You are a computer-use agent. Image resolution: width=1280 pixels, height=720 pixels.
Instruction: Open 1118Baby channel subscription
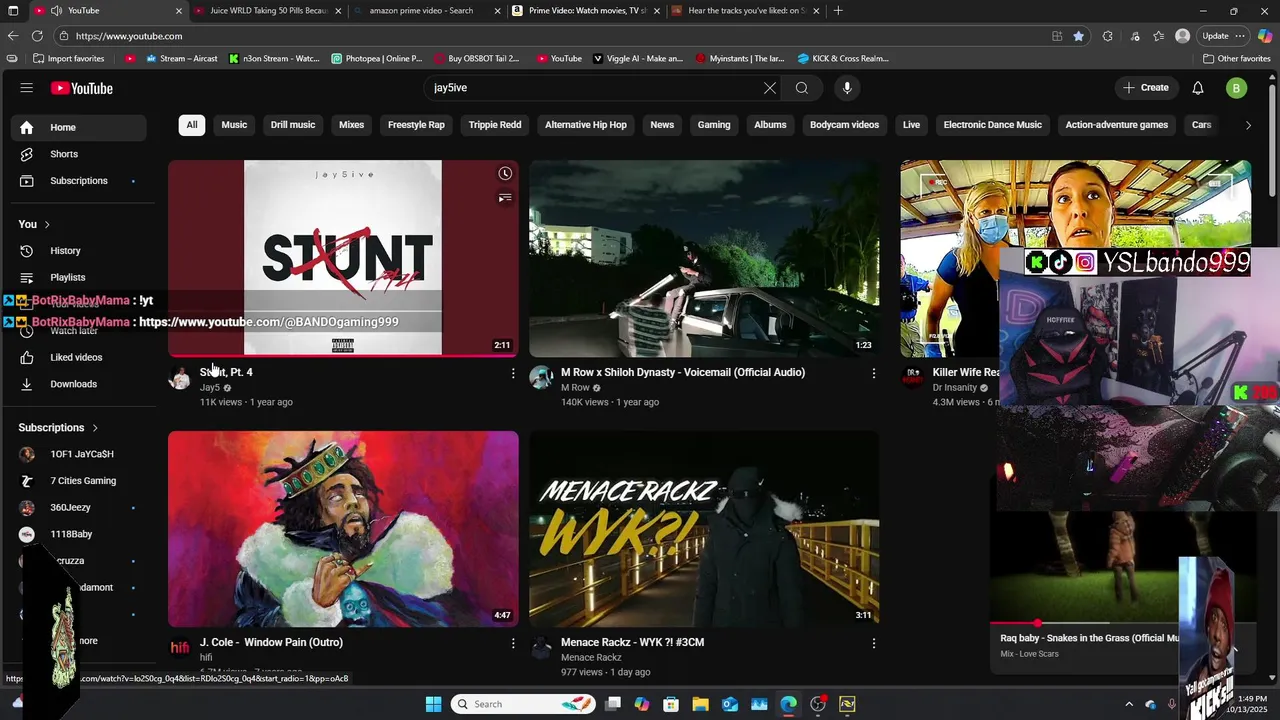pyautogui.click(x=79, y=534)
